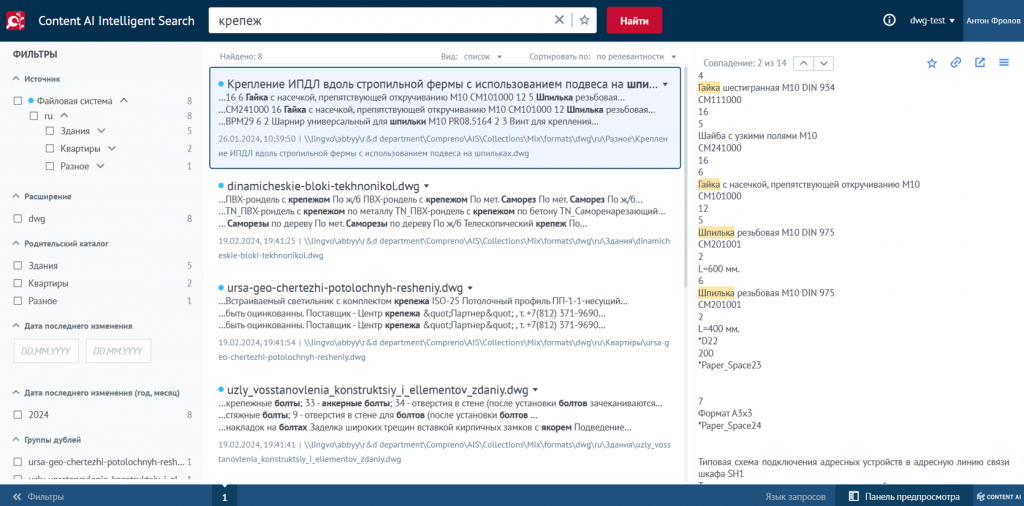Click the second DD.MM.YYYY date field
The height and width of the screenshot is (506, 1024).
point(118,351)
